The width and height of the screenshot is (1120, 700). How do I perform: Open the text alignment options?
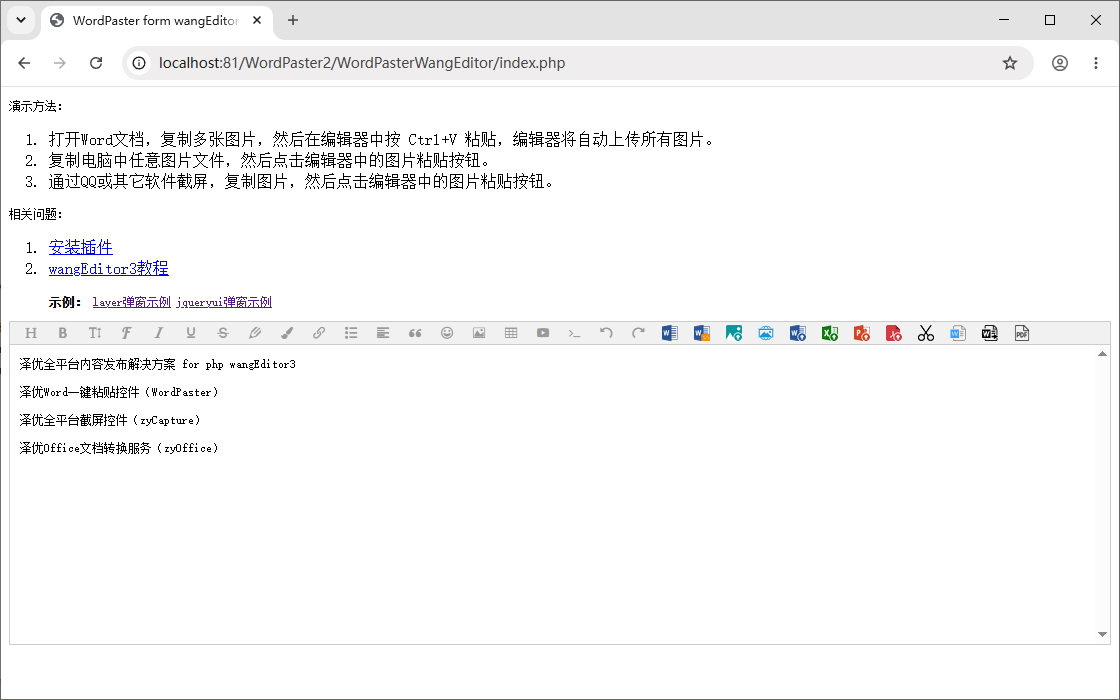pos(383,333)
